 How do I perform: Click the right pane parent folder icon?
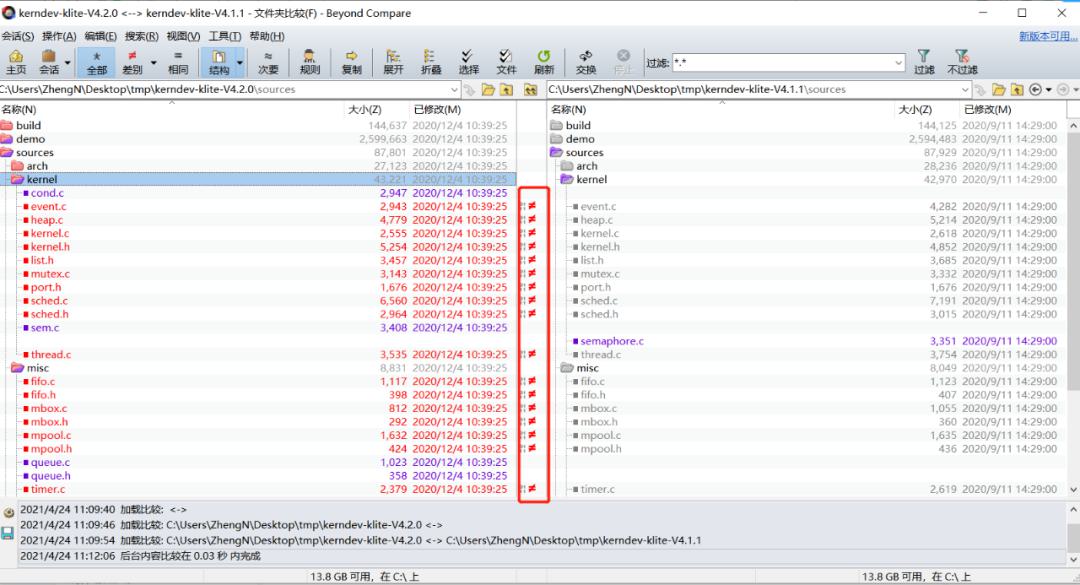[1017, 90]
